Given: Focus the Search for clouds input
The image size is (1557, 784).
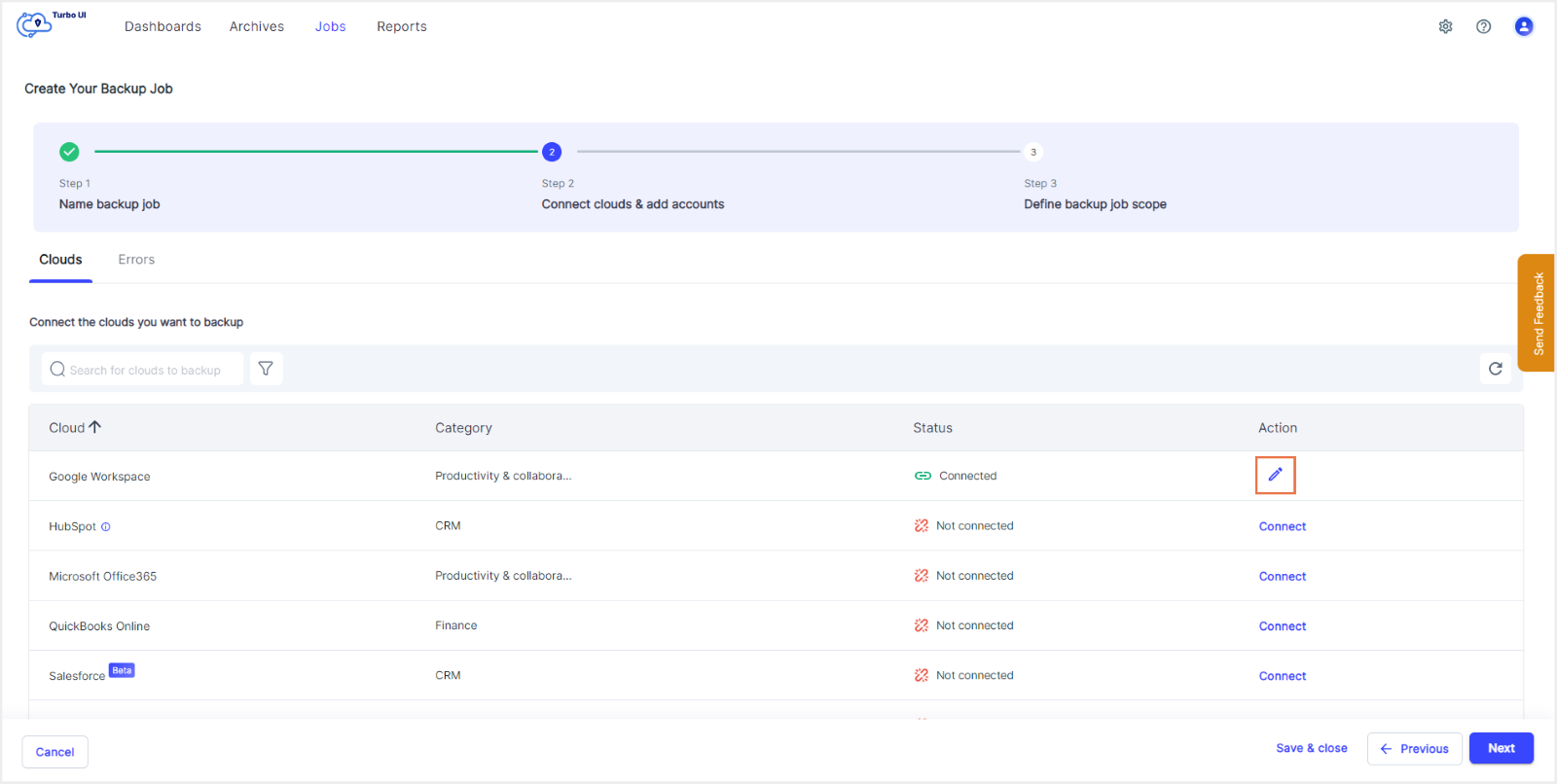Looking at the screenshot, I should pos(142,370).
